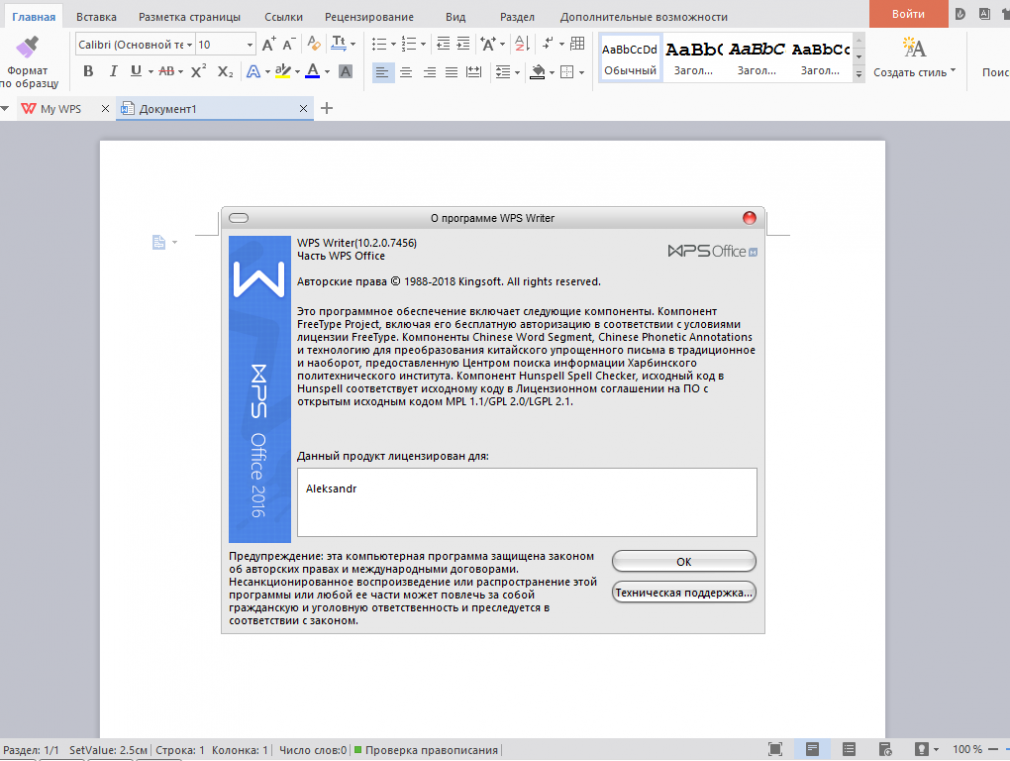The height and width of the screenshot is (761, 1010).
Task: Select the My WPS document tab
Action: pyautogui.click(x=61, y=109)
